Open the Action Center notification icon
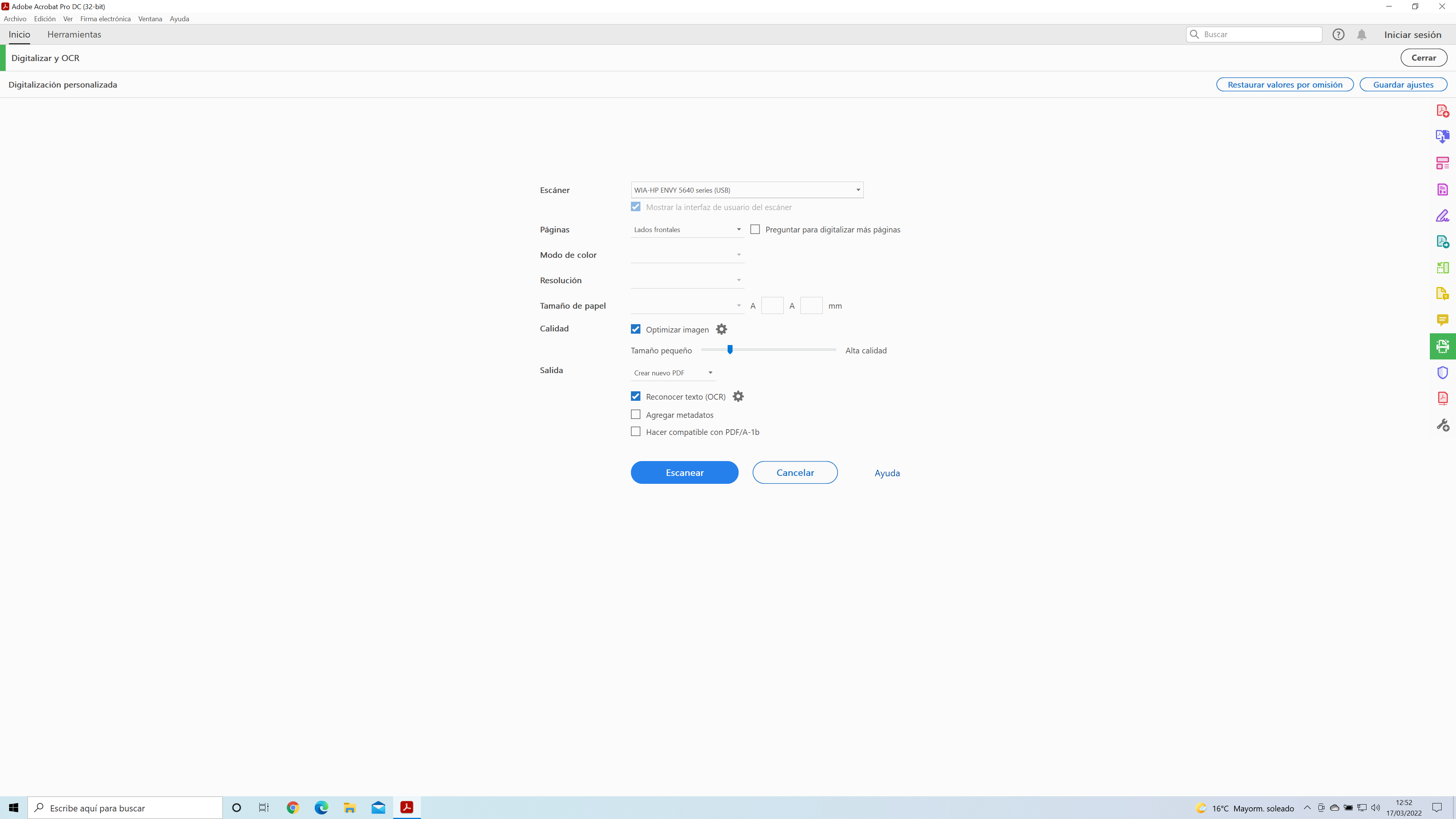Viewport: 1456px width, 819px height. (1437, 808)
